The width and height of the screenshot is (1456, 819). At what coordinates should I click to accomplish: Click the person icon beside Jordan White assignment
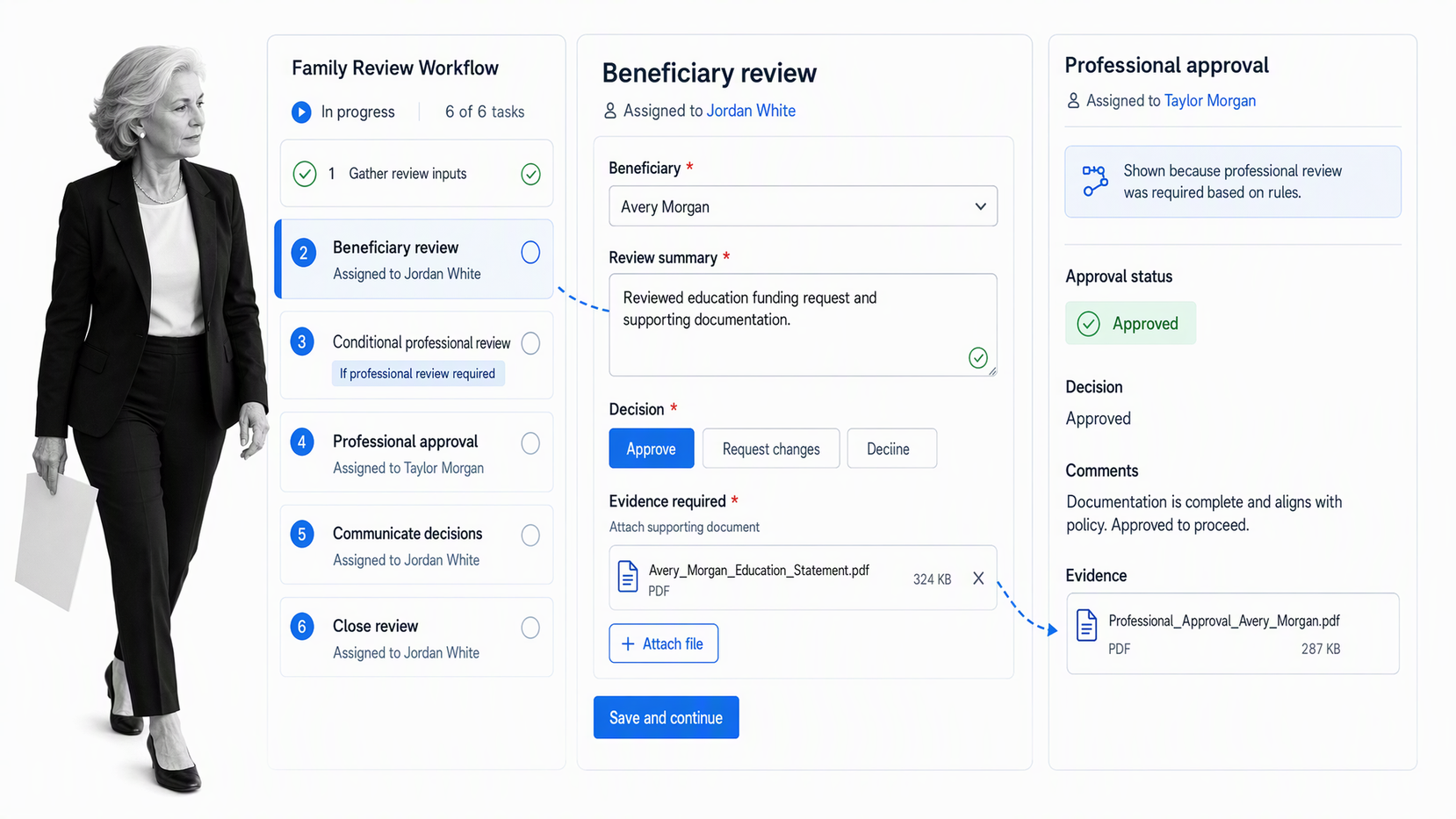click(x=610, y=111)
